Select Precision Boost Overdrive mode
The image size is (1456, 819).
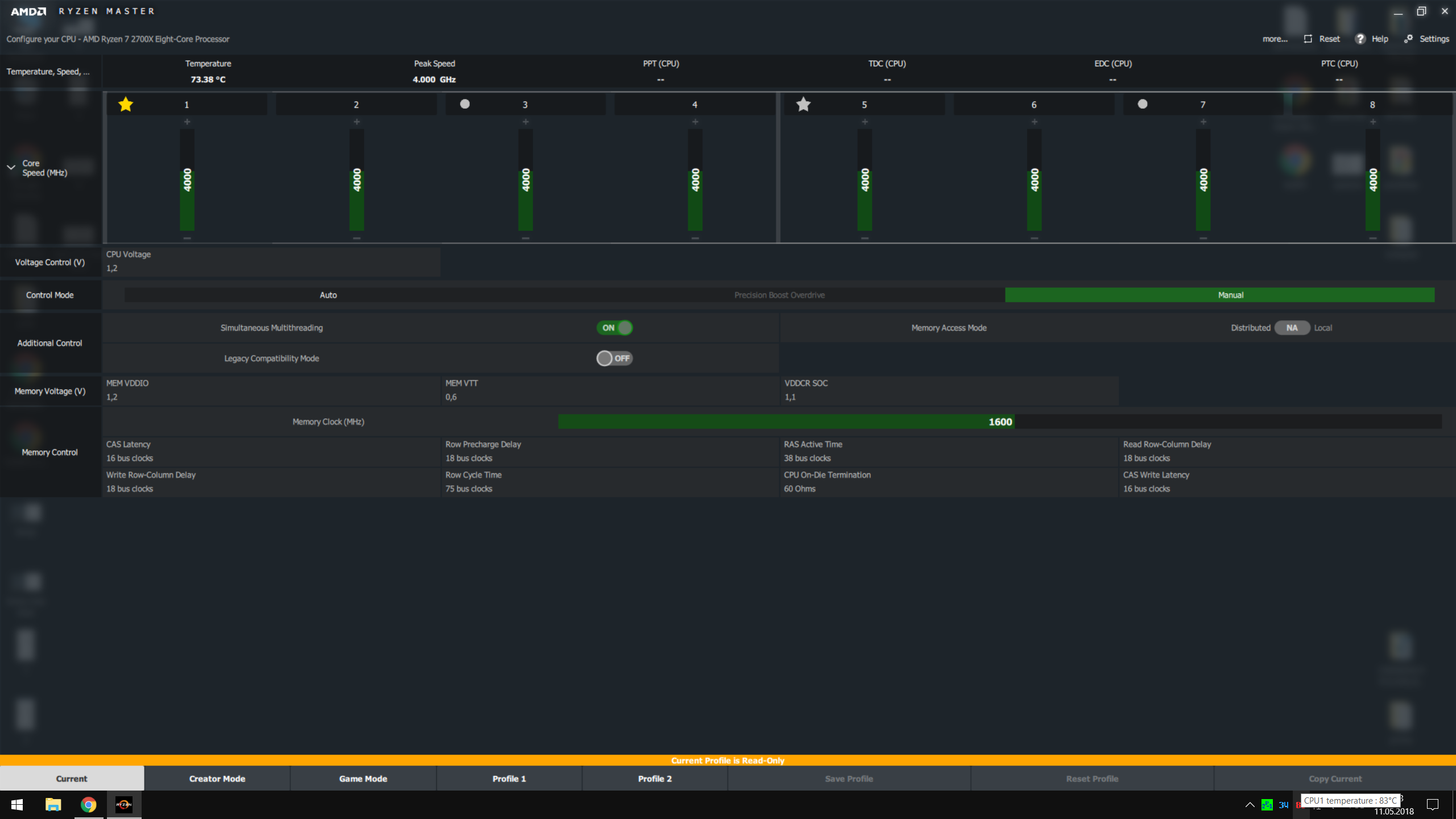click(x=779, y=295)
